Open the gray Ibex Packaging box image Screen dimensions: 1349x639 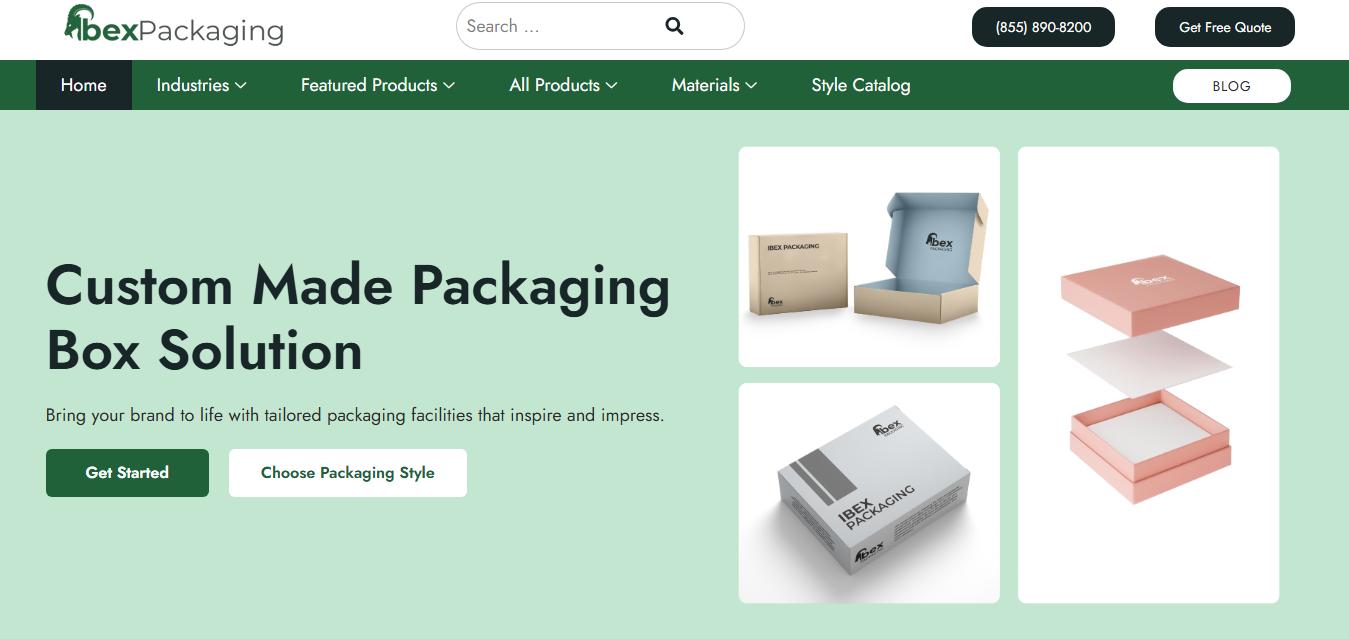pyautogui.click(x=869, y=493)
